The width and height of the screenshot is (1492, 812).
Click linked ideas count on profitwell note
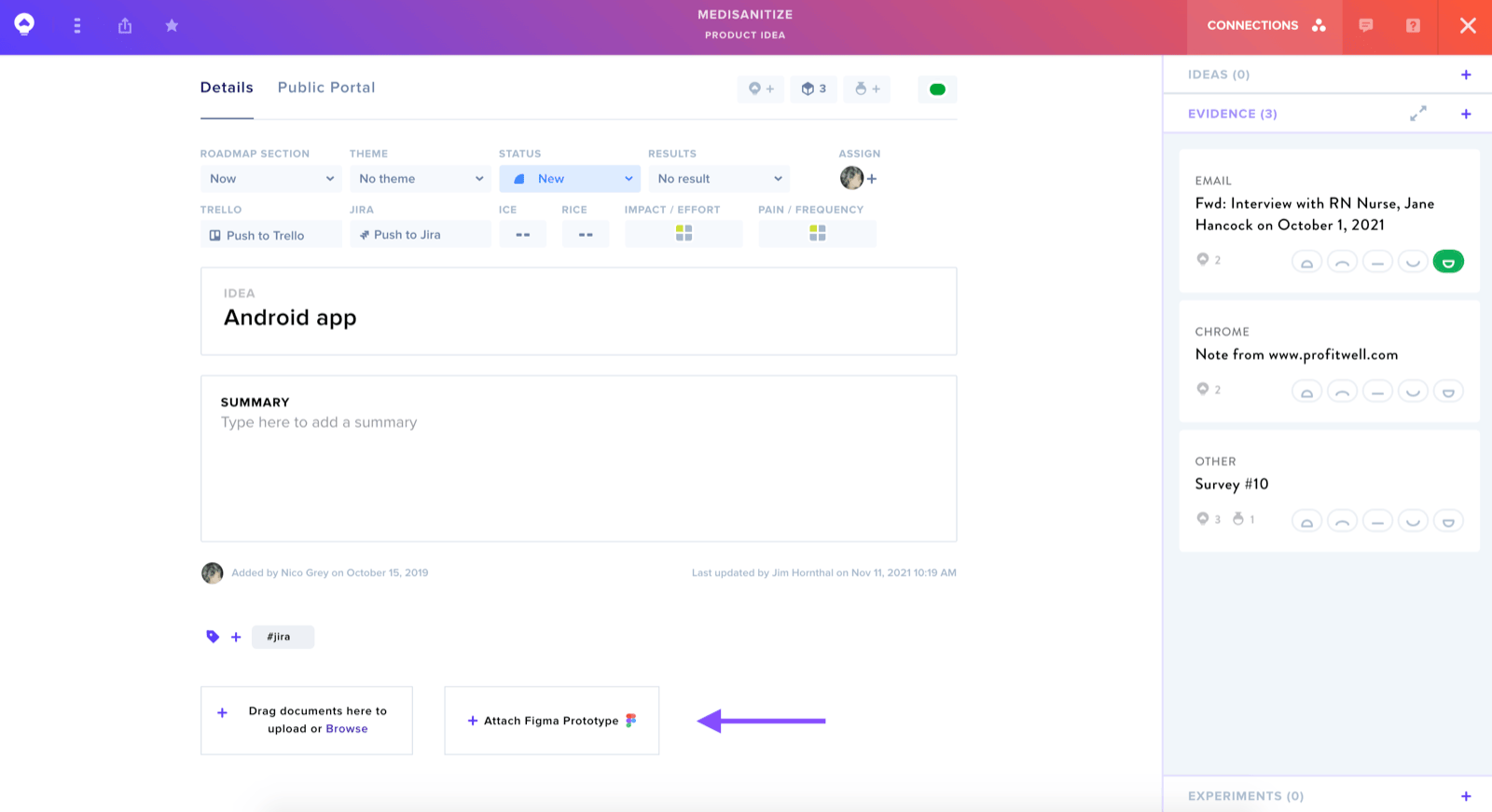(1209, 389)
